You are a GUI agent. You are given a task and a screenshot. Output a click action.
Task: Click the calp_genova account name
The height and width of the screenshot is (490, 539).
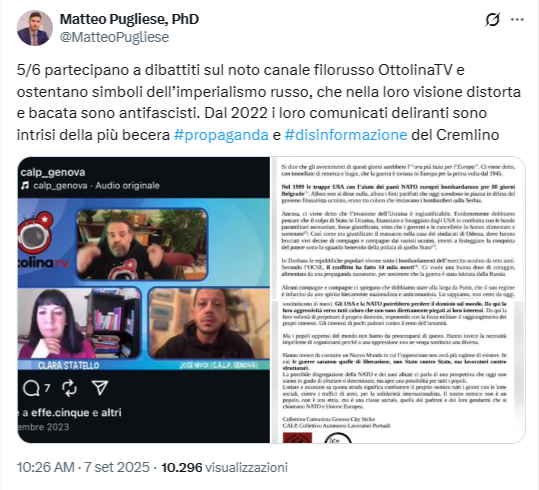[53, 172]
